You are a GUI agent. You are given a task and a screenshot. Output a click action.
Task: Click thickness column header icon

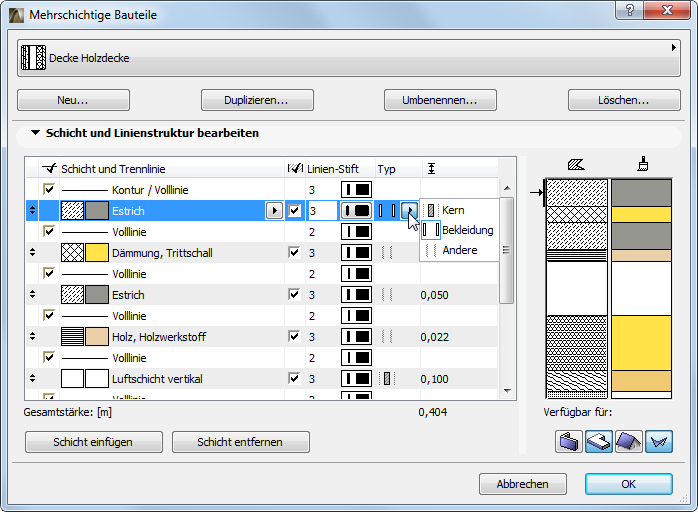click(x=431, y=169)
